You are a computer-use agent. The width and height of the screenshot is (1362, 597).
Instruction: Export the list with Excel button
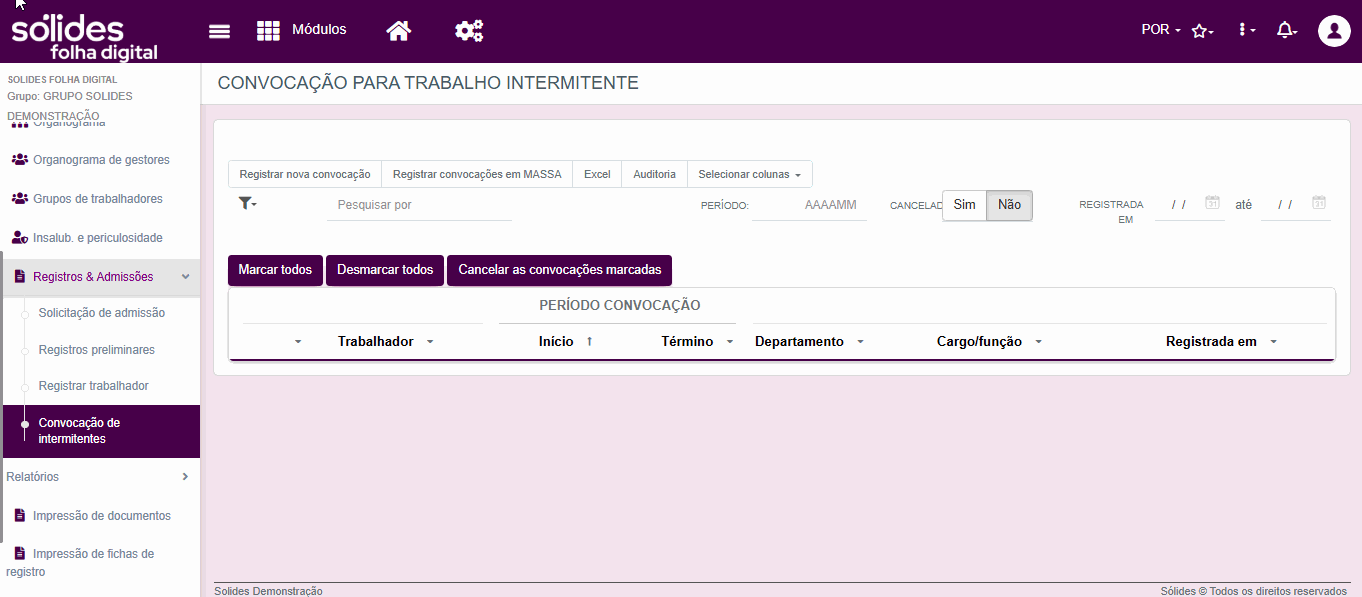[x=597, y=174]
